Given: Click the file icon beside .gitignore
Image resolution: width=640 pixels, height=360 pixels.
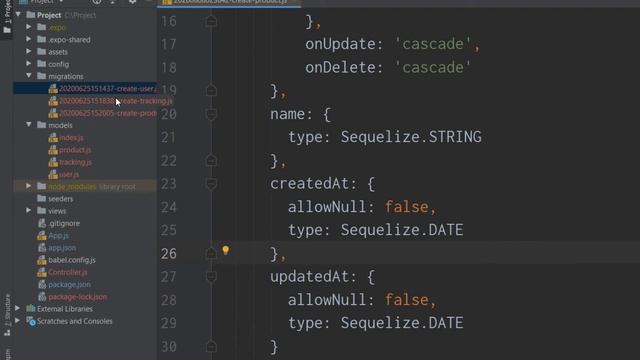Looking at the screenshot, I should pyautogui.click(x=42, y=223).
